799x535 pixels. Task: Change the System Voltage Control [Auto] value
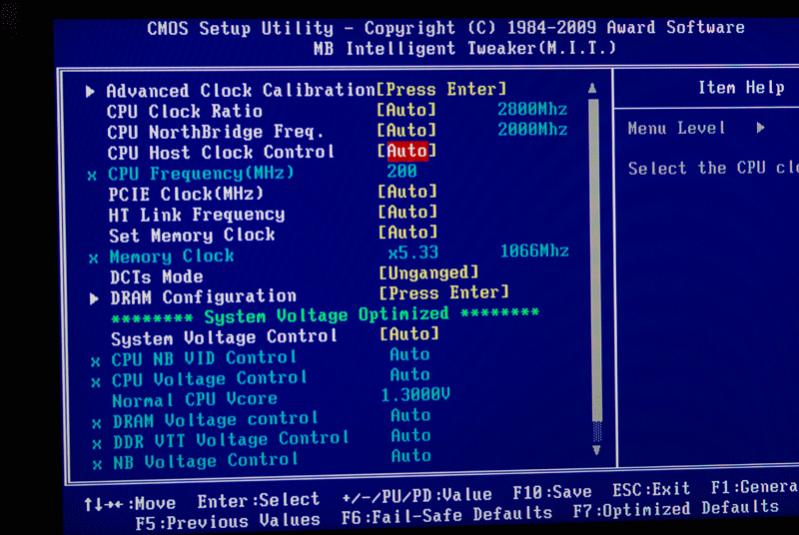coord(409,334)
